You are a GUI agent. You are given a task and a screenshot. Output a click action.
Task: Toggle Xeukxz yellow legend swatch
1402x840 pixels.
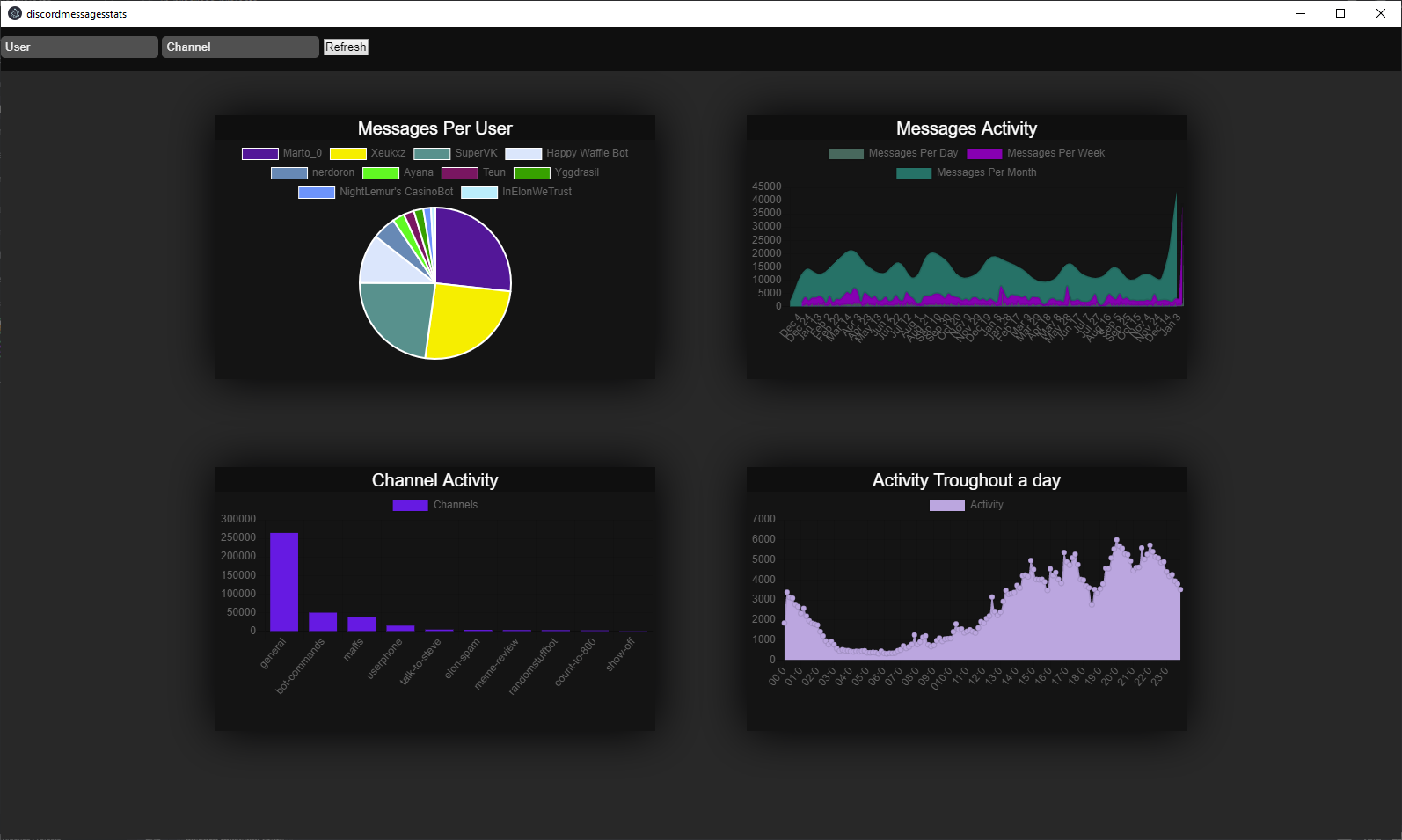(348, 154)
